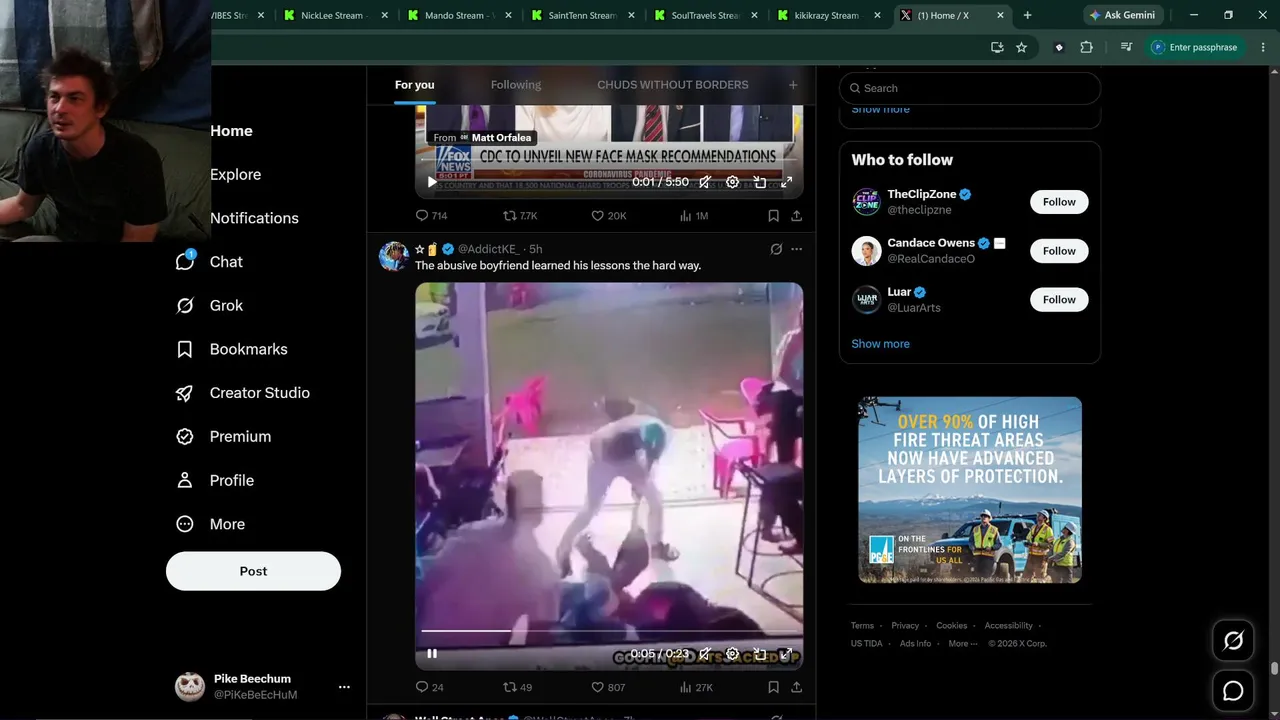Open Chrome media controls icon
1280x720 pixels.
pos(1126,47)
